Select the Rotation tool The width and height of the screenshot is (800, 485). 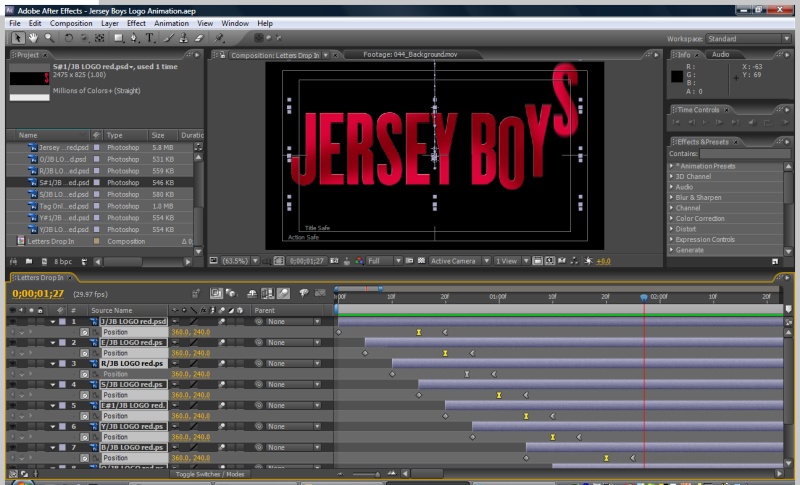pyautogui.click(x=67, y=38)
